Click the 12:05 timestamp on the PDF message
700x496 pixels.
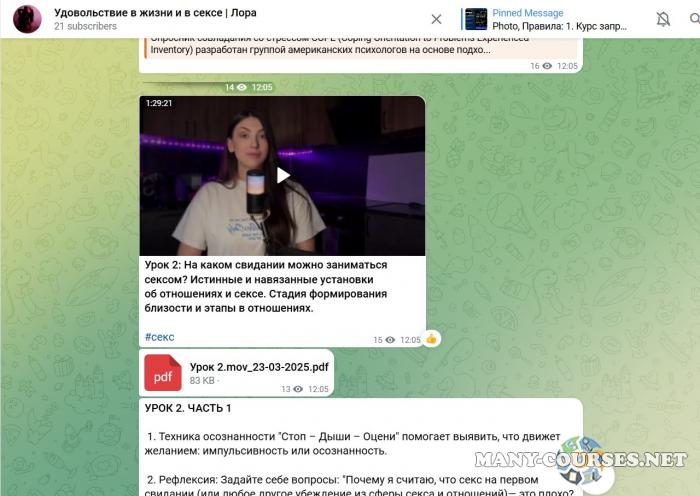click(x=318, y=389)
